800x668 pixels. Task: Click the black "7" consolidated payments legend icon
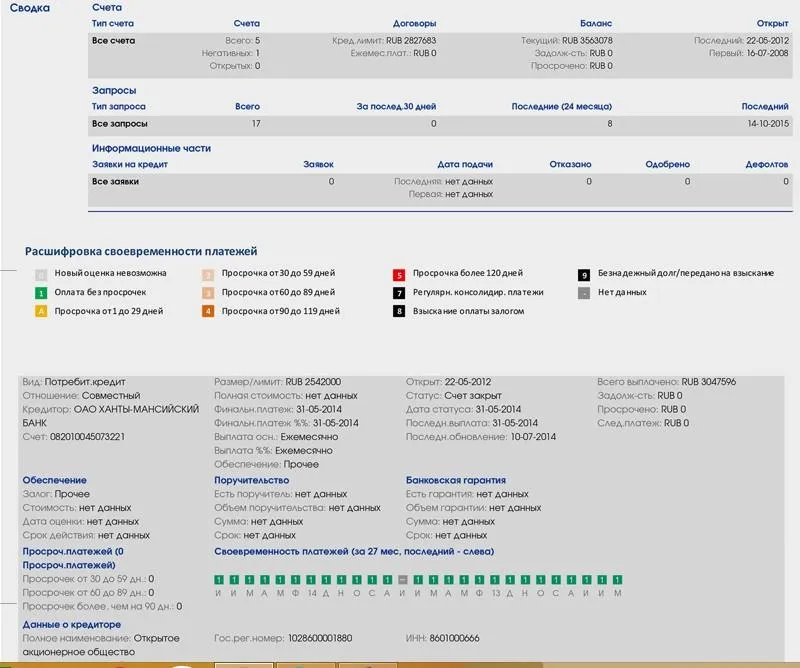(x=398, y=292)
